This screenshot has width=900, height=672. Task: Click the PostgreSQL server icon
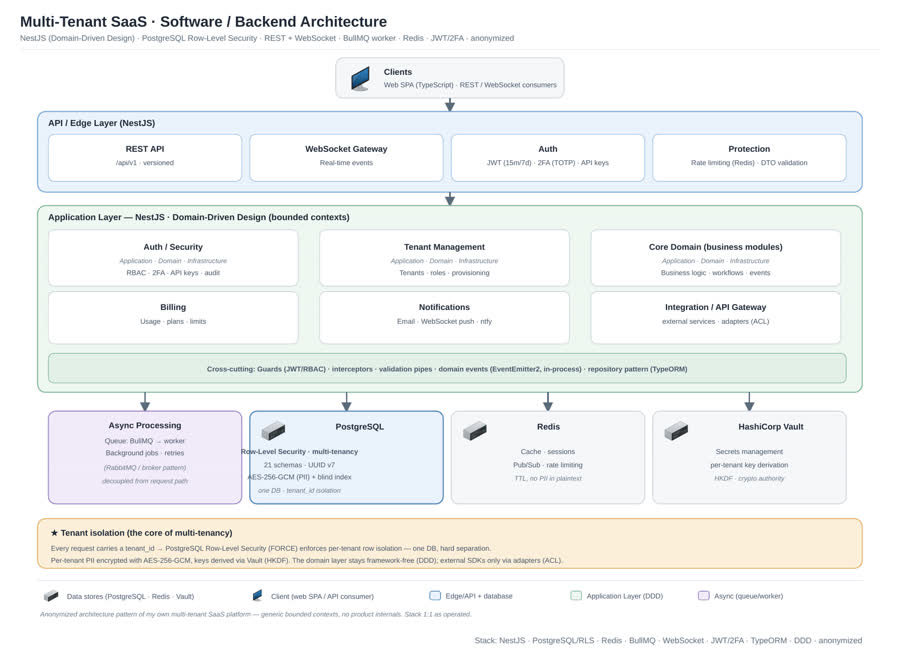tap(273, 430)
